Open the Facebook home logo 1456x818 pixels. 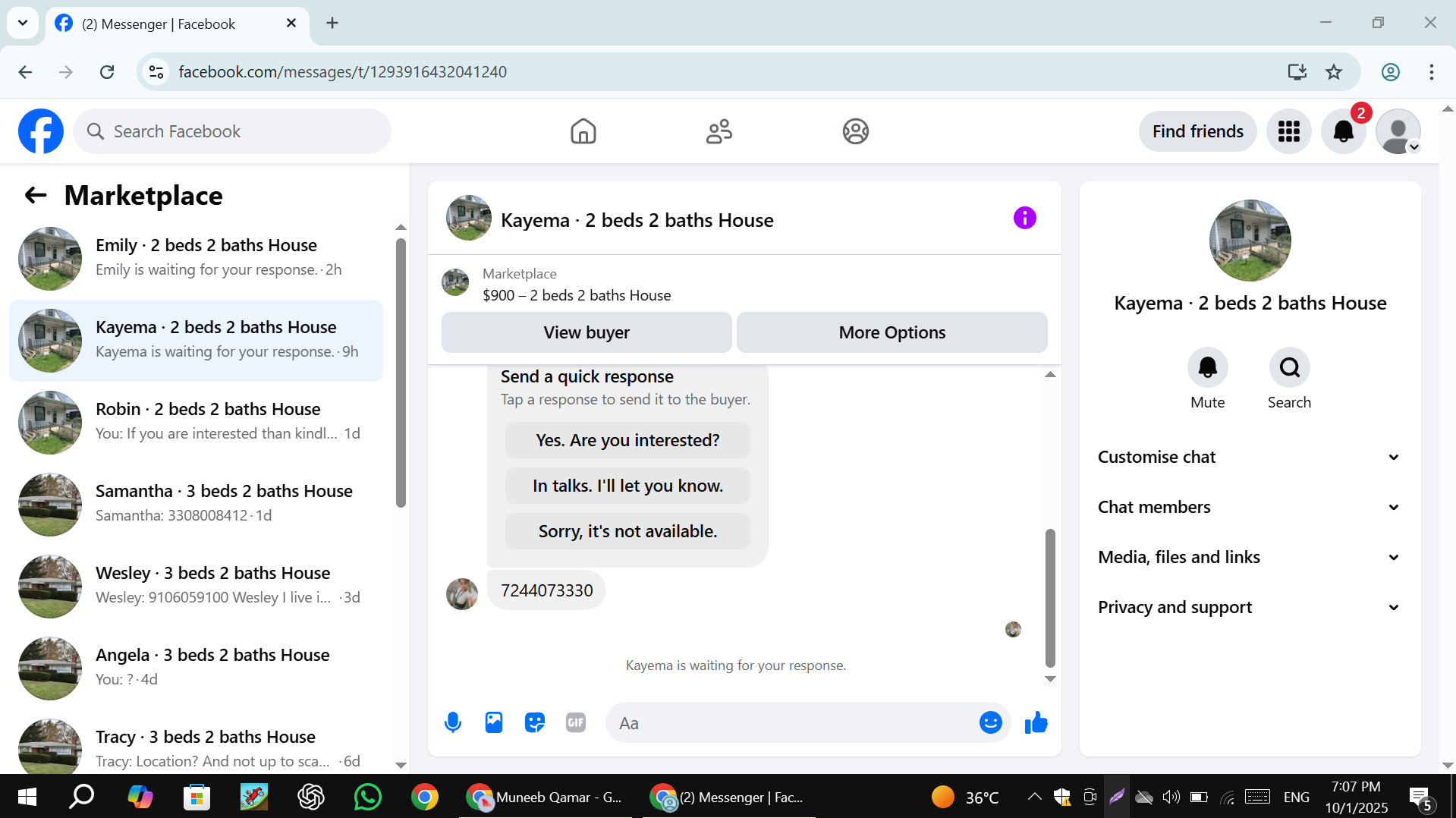(x=41, y=131)
